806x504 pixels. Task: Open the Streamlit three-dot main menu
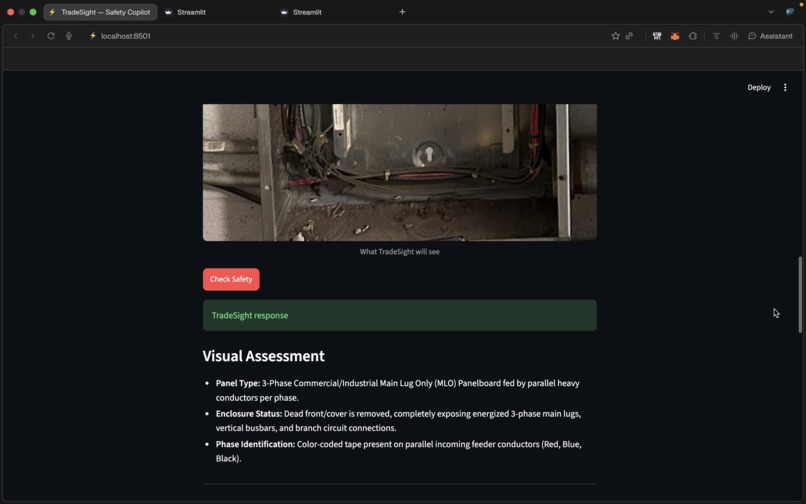click(x=785, y=87)
